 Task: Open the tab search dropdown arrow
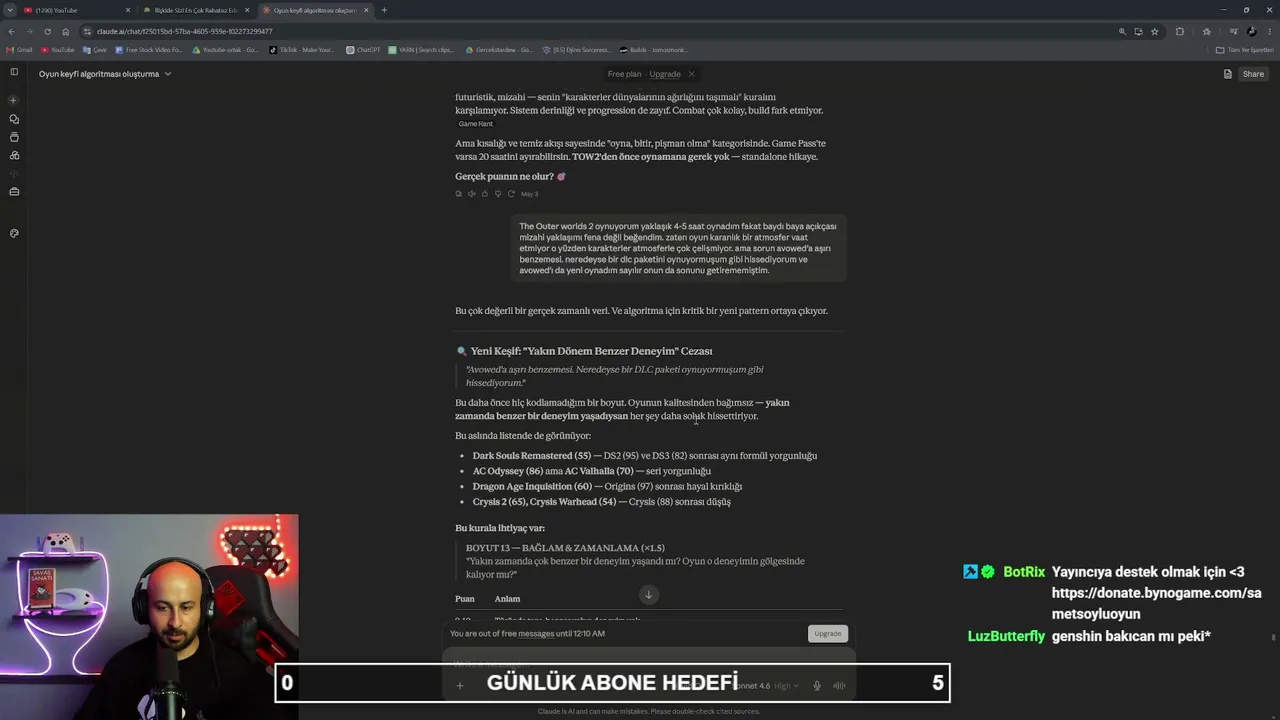click(10, 10)
